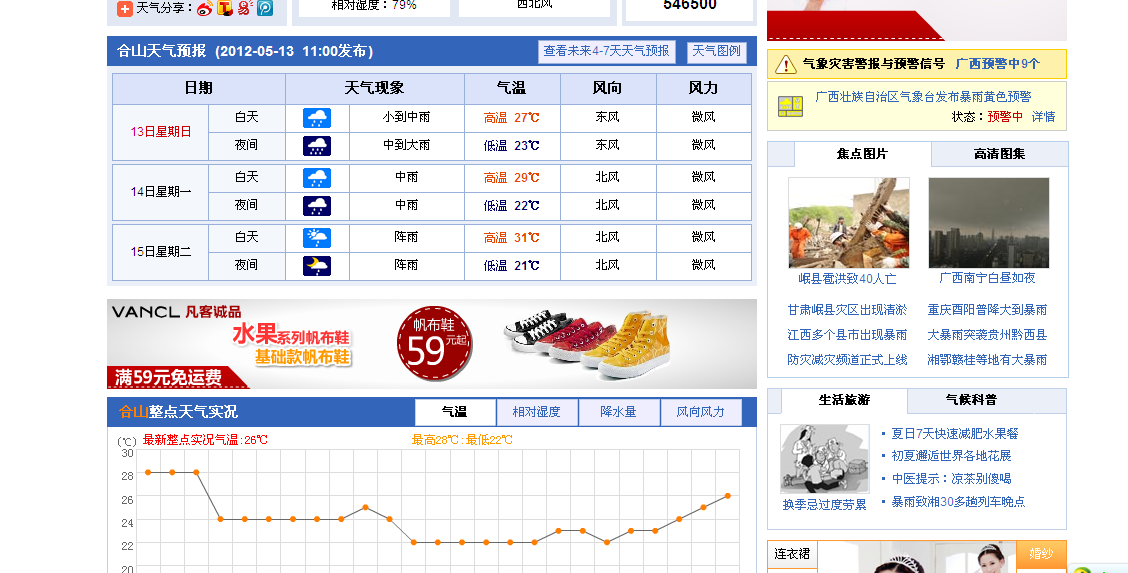
Task: Click the 14日星期一 date cell
Action: (x=160, y=192)
